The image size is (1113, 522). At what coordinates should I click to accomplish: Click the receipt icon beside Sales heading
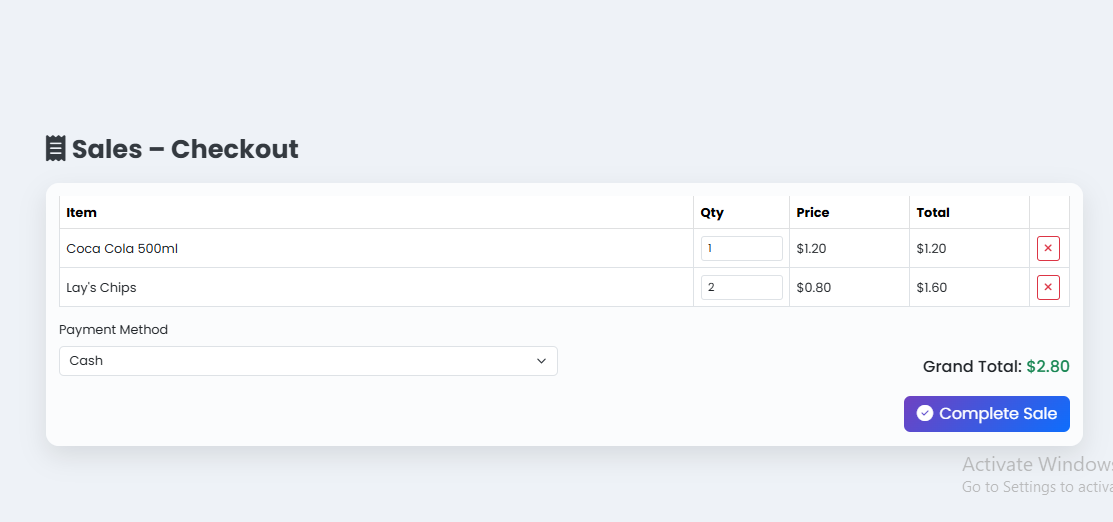point(56,149)
